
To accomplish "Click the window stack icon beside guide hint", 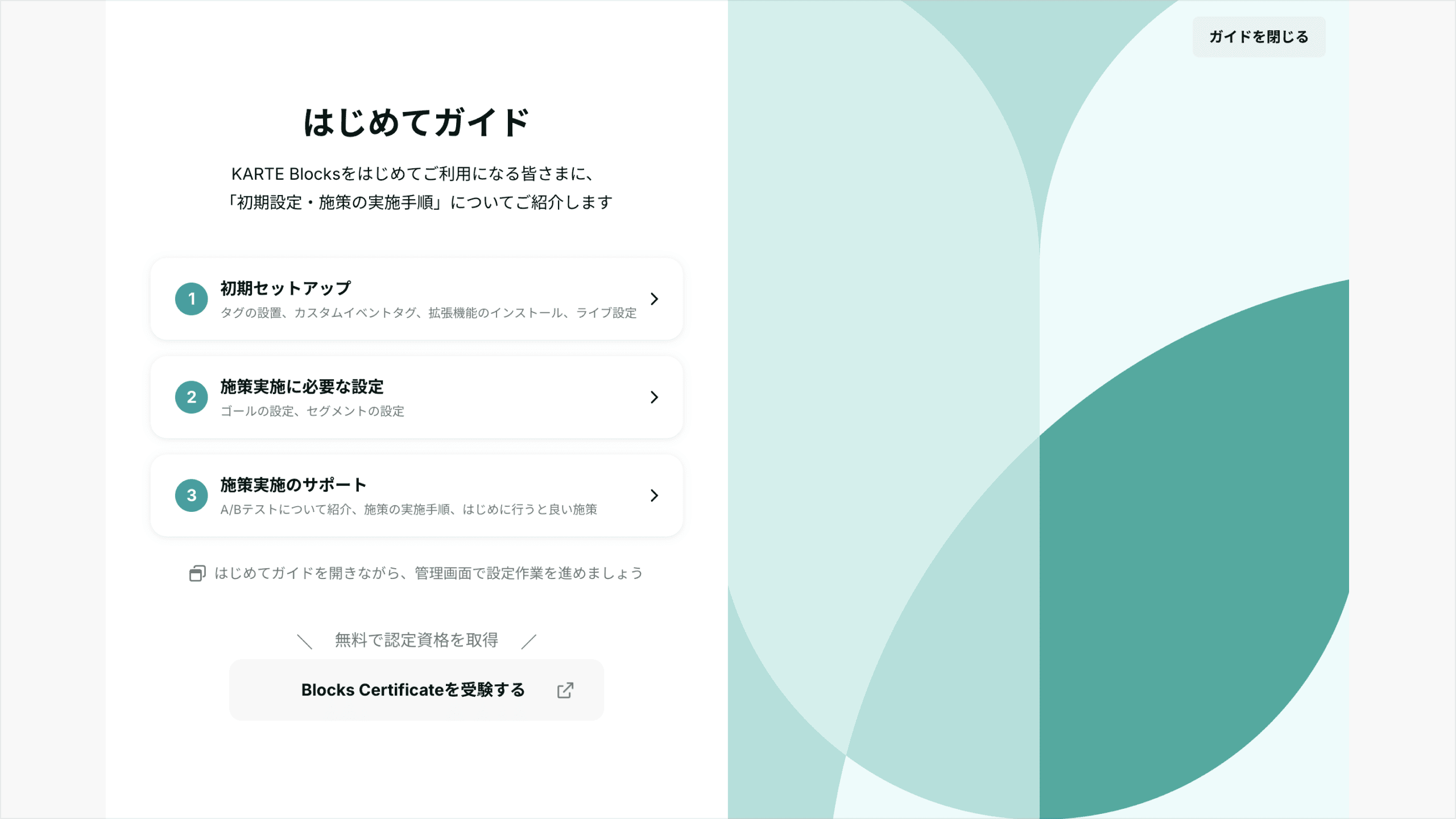I will coord(197,573).
